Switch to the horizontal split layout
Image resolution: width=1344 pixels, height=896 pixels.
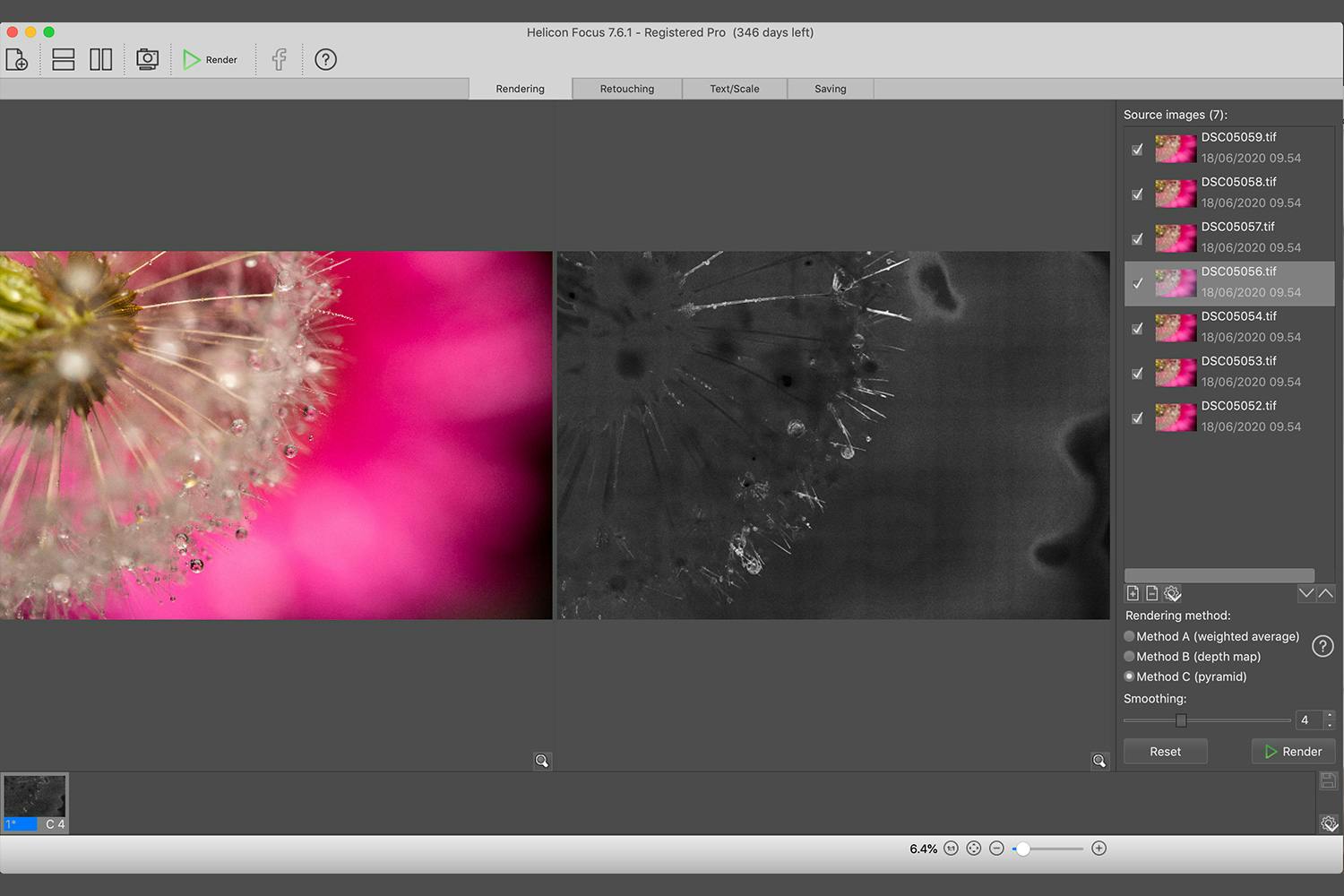(x=64, y=60)
